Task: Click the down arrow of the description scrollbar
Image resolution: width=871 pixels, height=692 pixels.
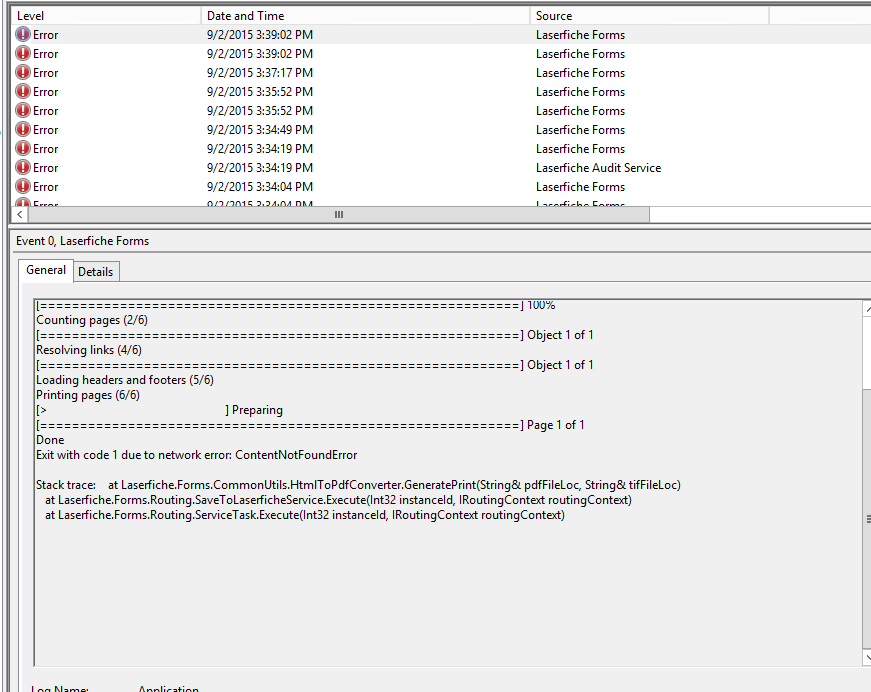Action: pyautogui.click(x=866, y=658)
